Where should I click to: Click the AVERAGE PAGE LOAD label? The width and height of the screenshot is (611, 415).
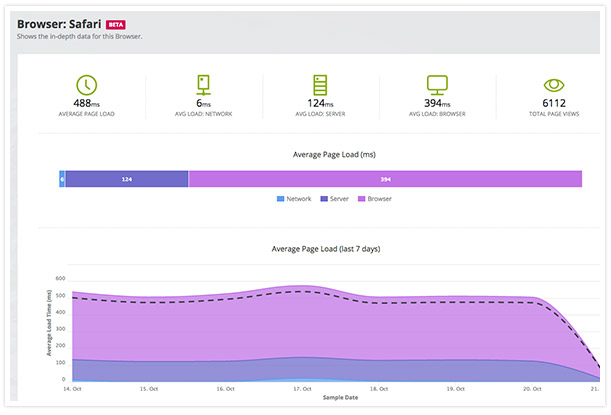(87, 114)
